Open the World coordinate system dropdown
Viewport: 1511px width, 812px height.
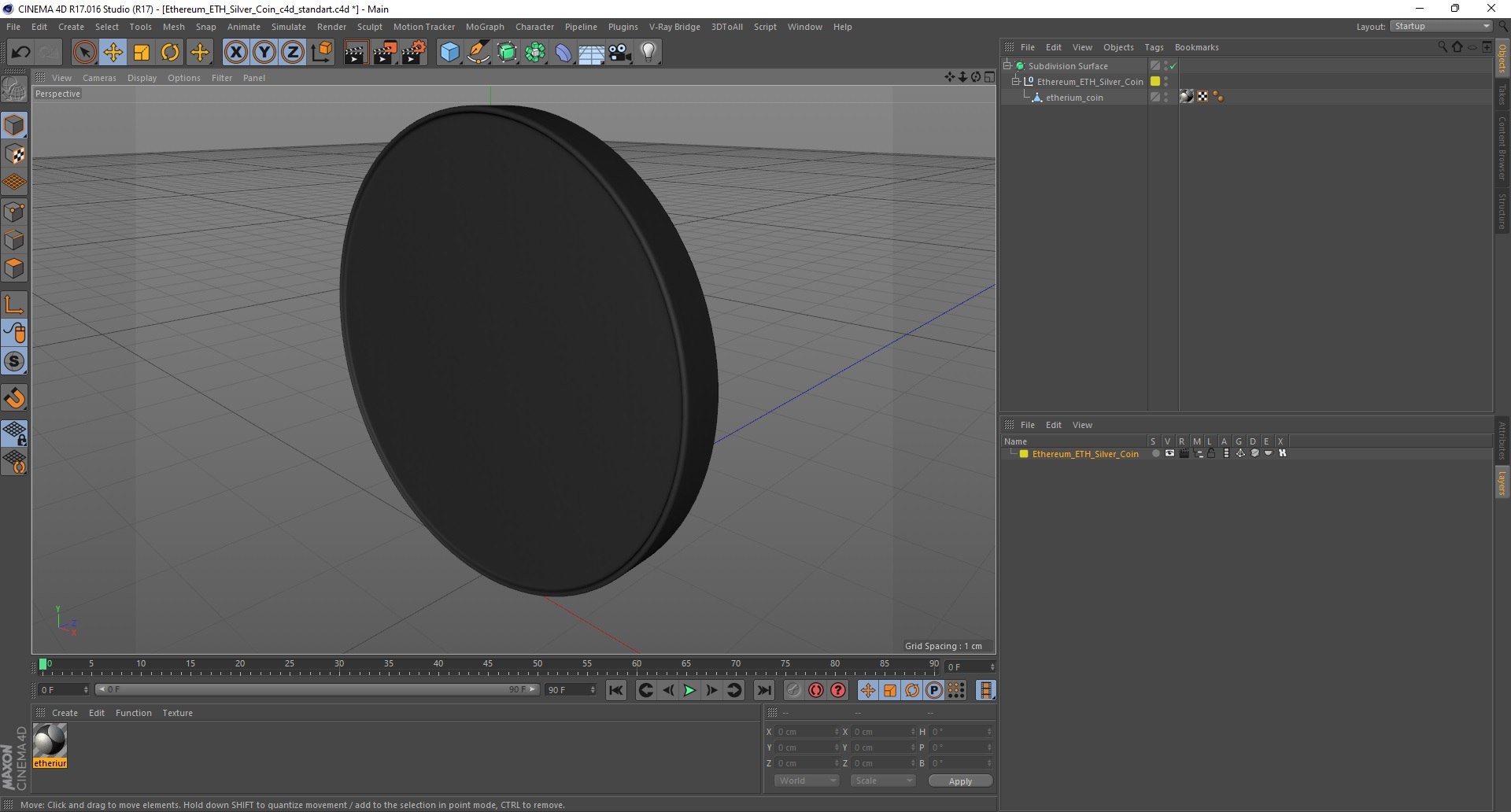point(807,781)
